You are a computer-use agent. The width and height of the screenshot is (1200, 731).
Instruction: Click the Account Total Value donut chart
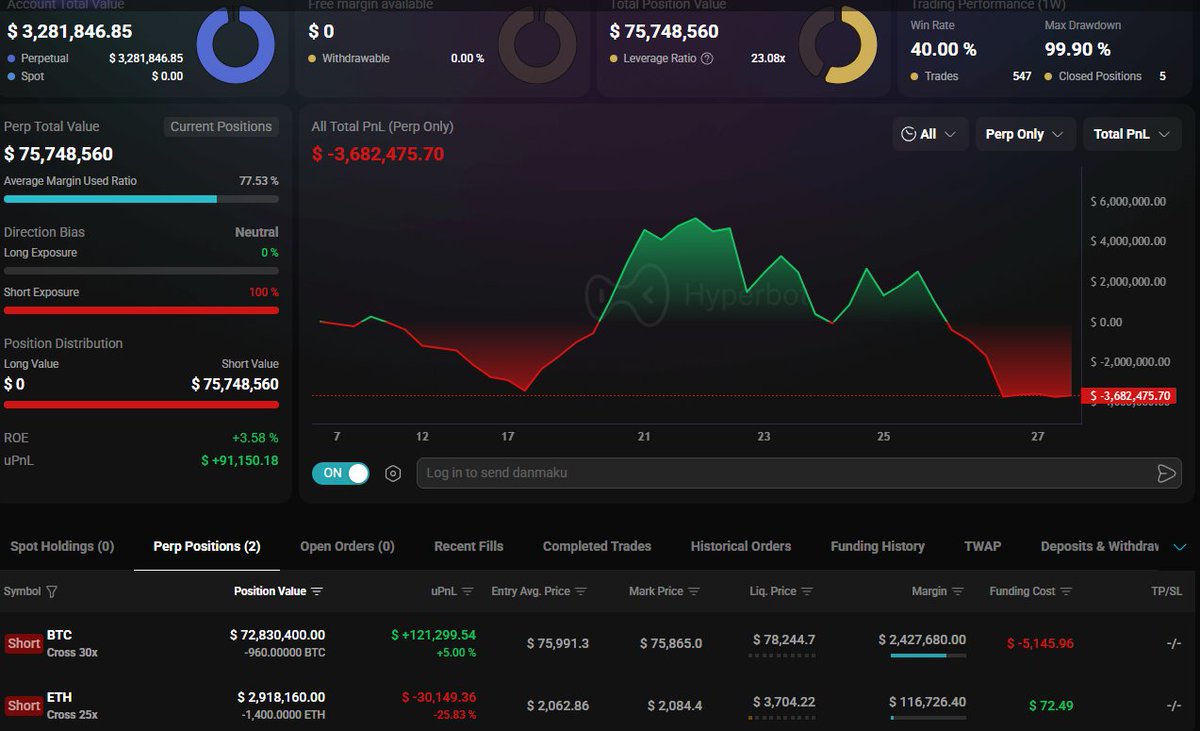[x=235, y=45]
